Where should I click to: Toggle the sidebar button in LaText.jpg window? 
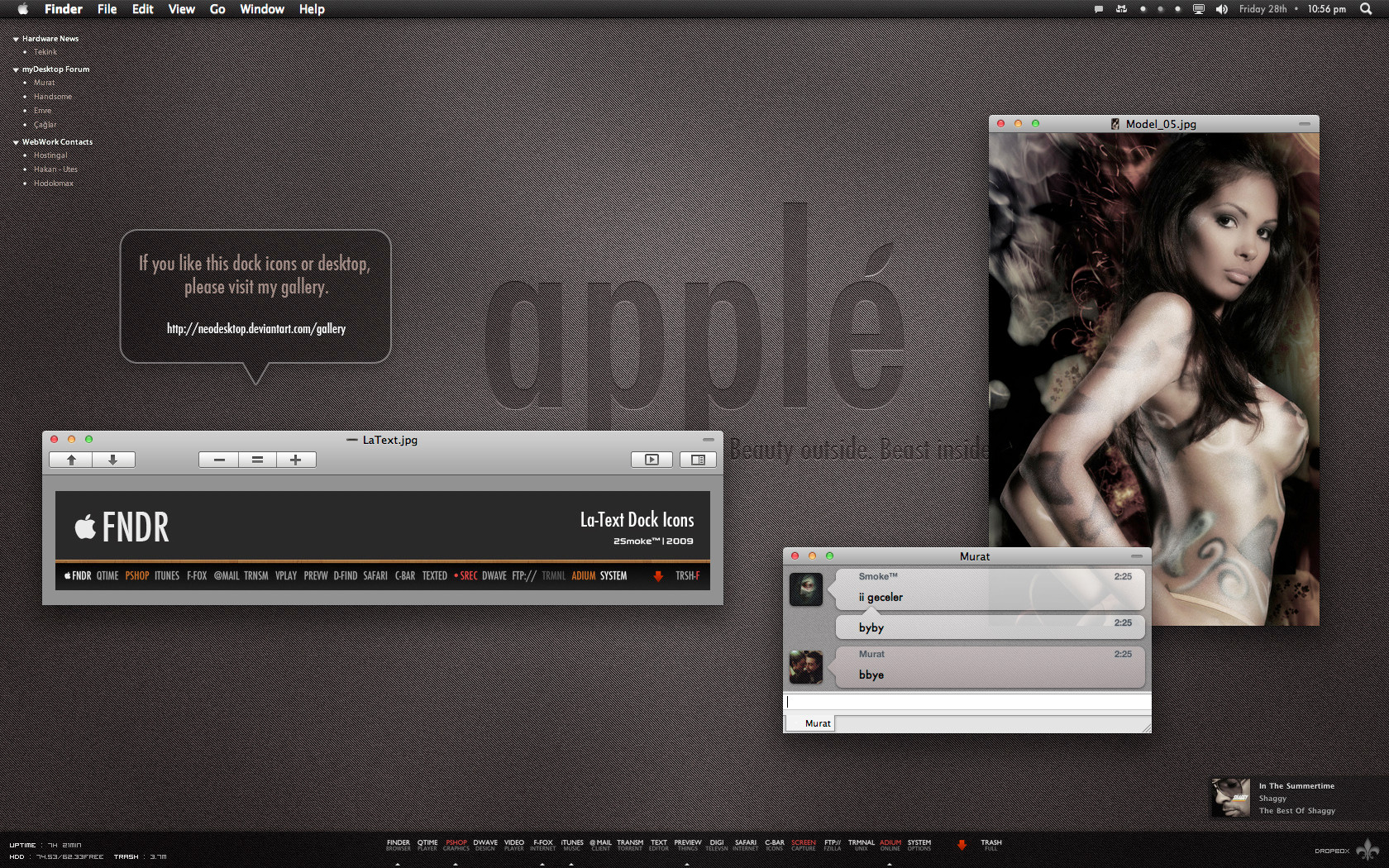[698, 460]
